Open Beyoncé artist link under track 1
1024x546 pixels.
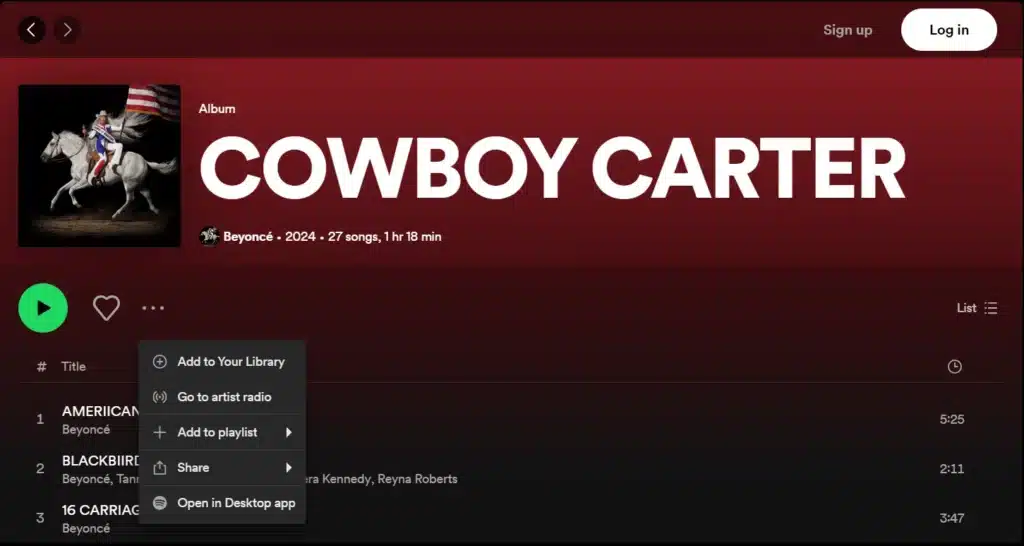tap(86, 430)
